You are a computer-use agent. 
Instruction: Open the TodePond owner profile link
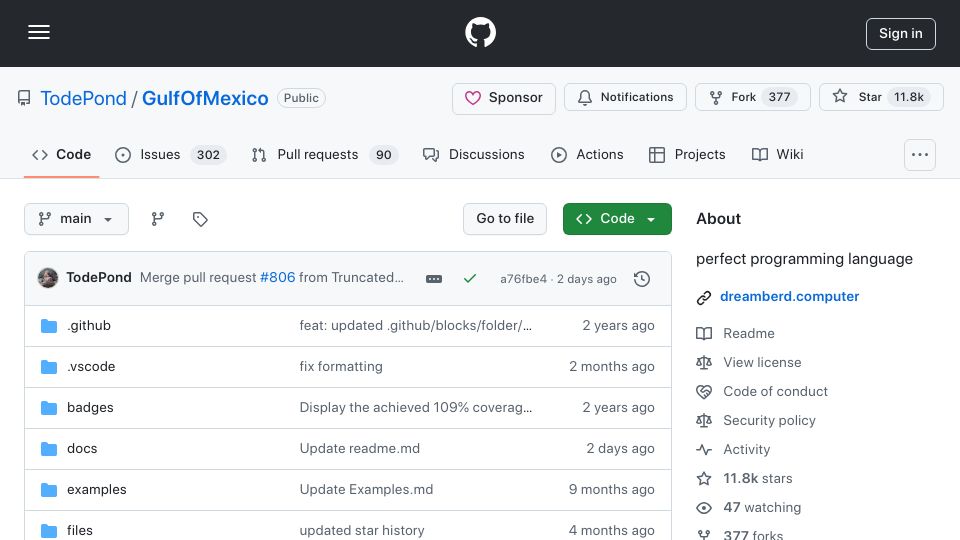click(x=83, y=98)
